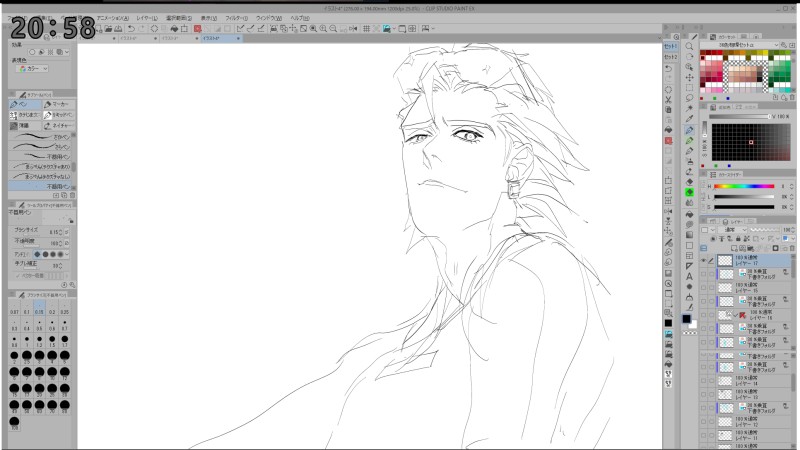Toggle visibility of the top layer
The width and height of the screenshot is (800, 450).
click(x=704, y=259)
